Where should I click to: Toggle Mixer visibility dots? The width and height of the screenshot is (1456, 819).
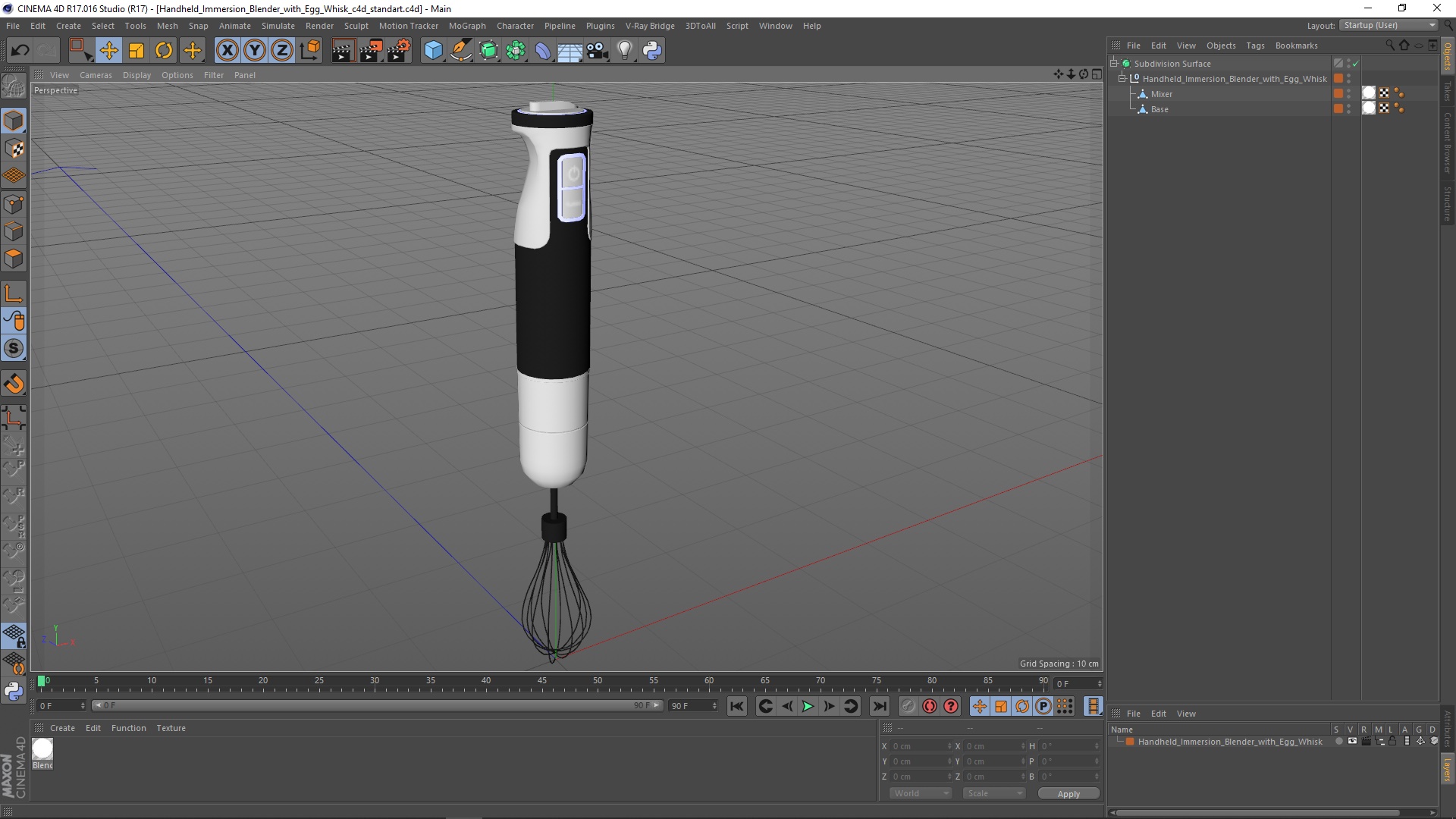click(x=1349, y=94)
